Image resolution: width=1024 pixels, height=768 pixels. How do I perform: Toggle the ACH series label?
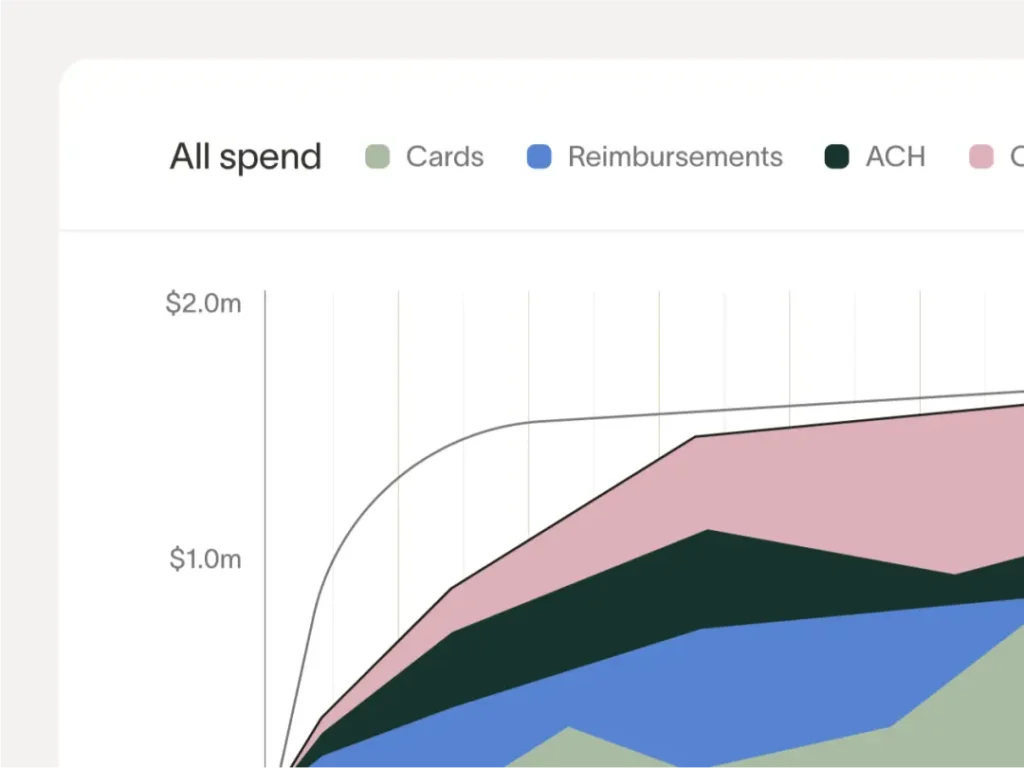click(x=895, y=157)
